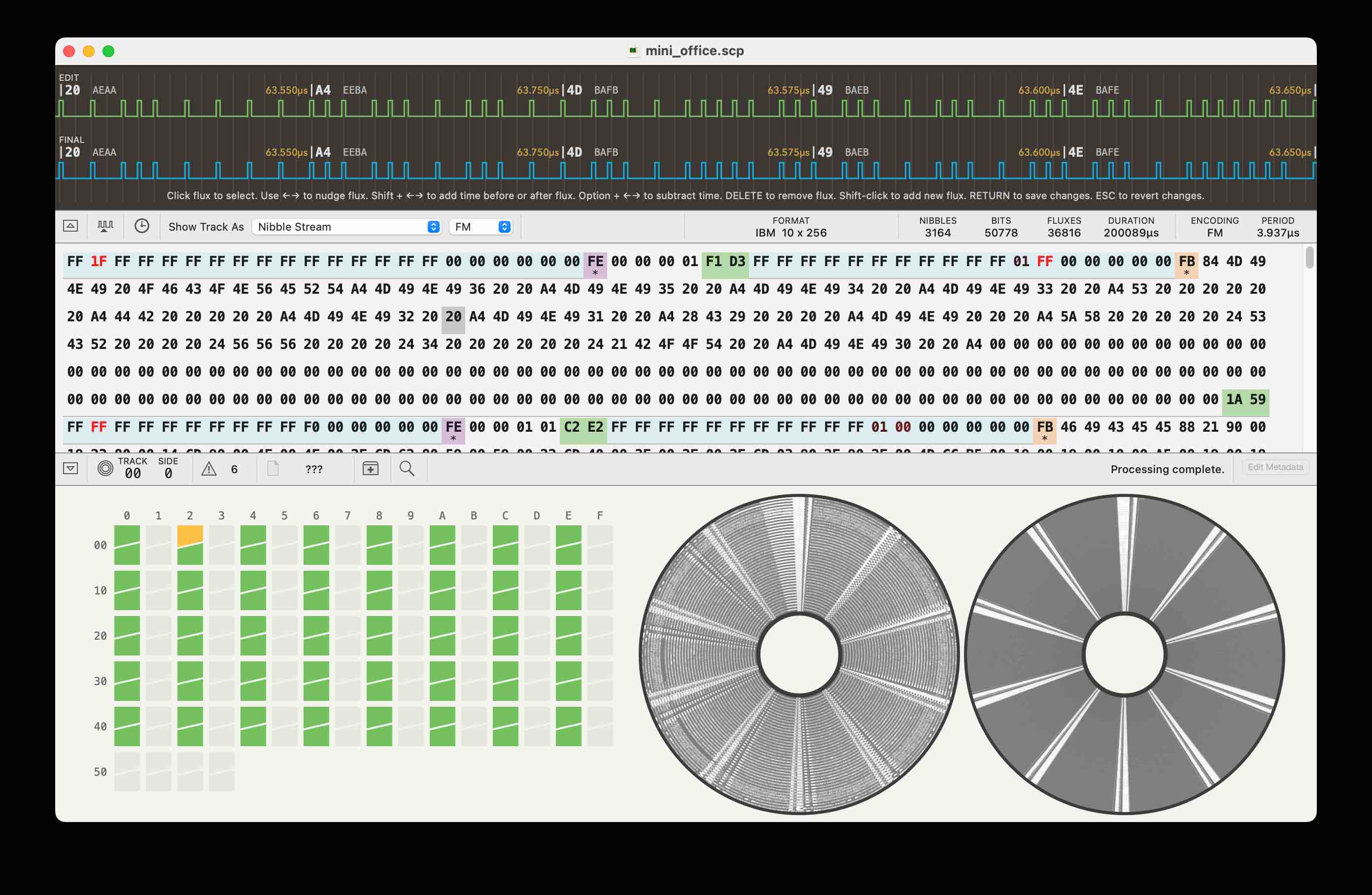Click the right solid disk visualization
1372x895 pixels.
[1124, 654]
